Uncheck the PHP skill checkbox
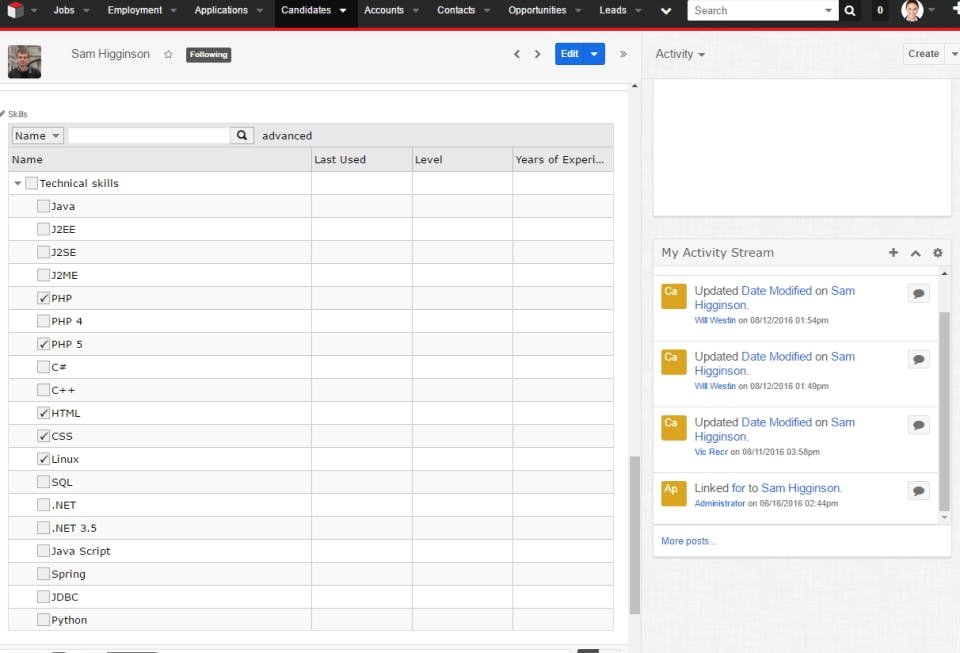The image size is (960, 653). pyautogui.click(x=43, y=298)
